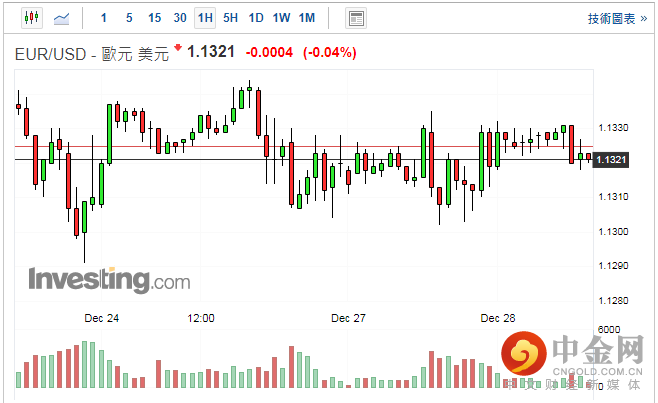Click the Dec 24 date label
Screen dimensions: 658x403
[x=102, y=318]
